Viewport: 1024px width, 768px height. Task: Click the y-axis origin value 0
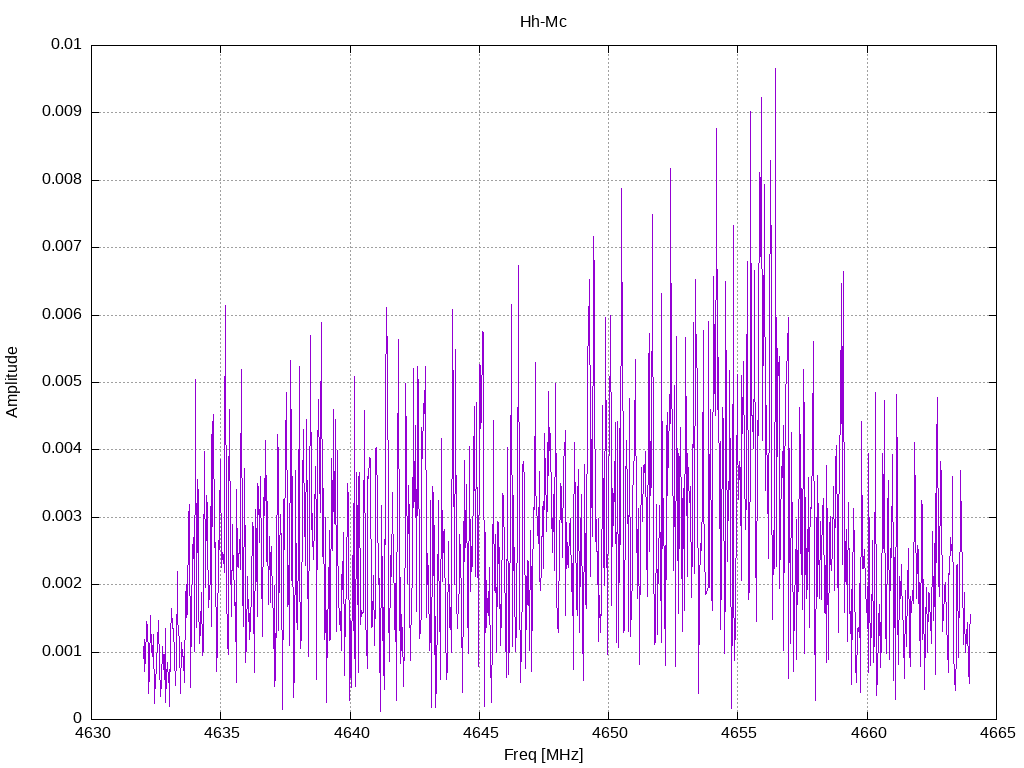77,719
